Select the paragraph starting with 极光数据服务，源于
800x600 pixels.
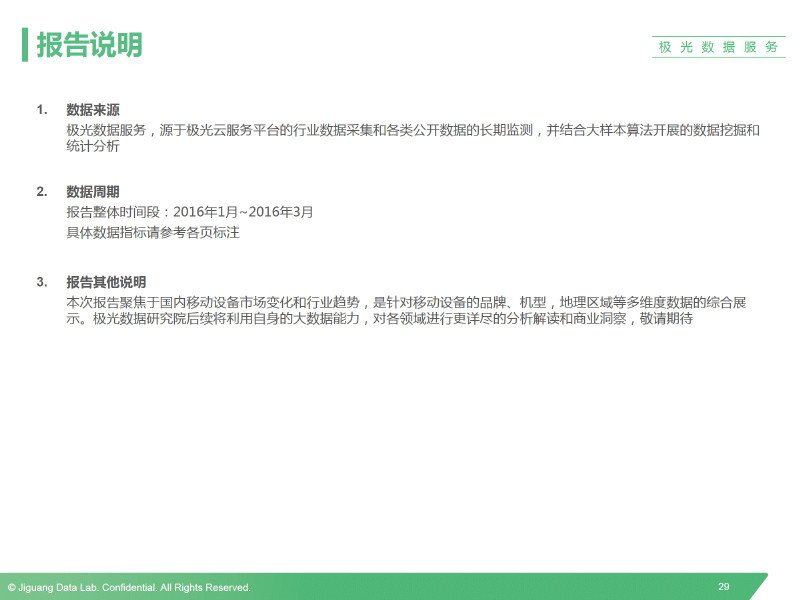tap(412, 130)
